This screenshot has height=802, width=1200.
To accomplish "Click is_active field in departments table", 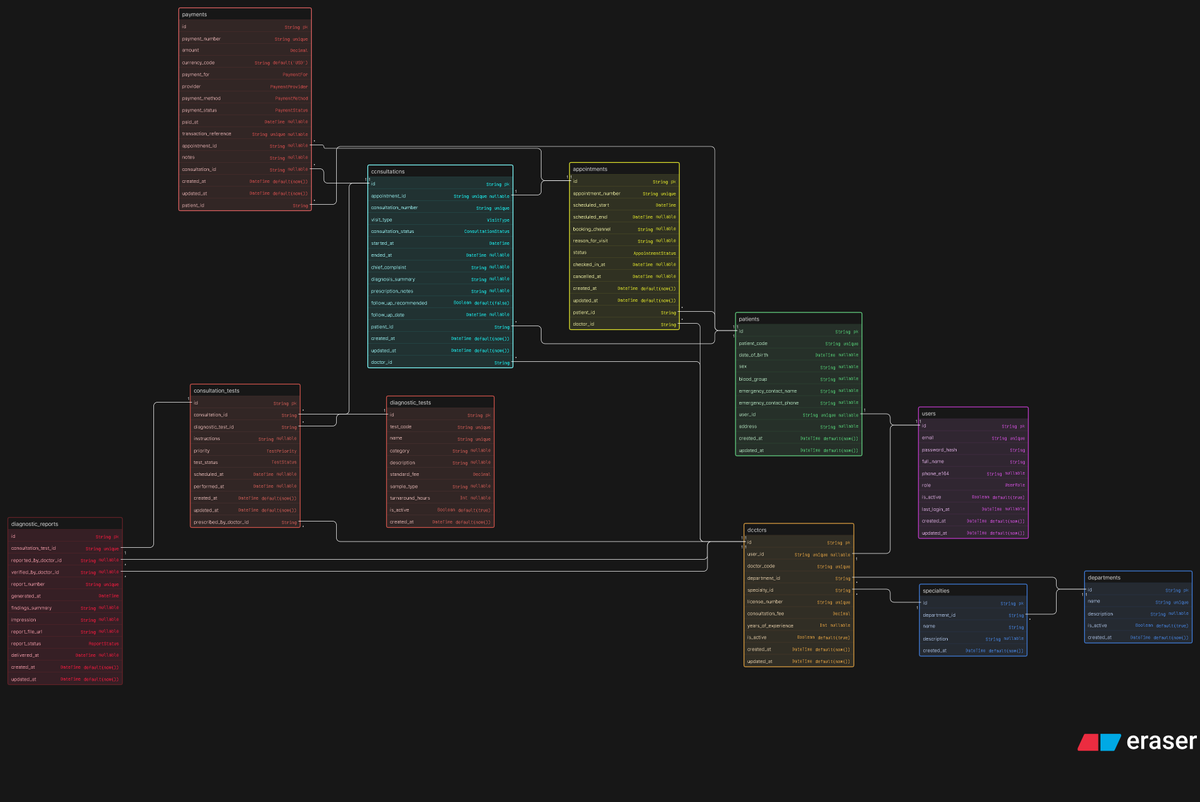I will point(1138,626).
